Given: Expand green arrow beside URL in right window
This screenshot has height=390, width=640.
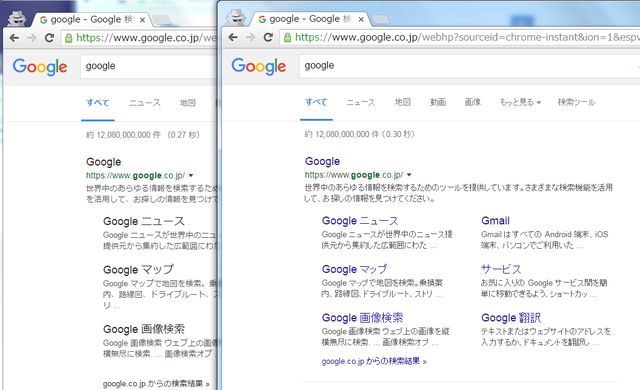Looking at the screenshot, I should 409,175.
